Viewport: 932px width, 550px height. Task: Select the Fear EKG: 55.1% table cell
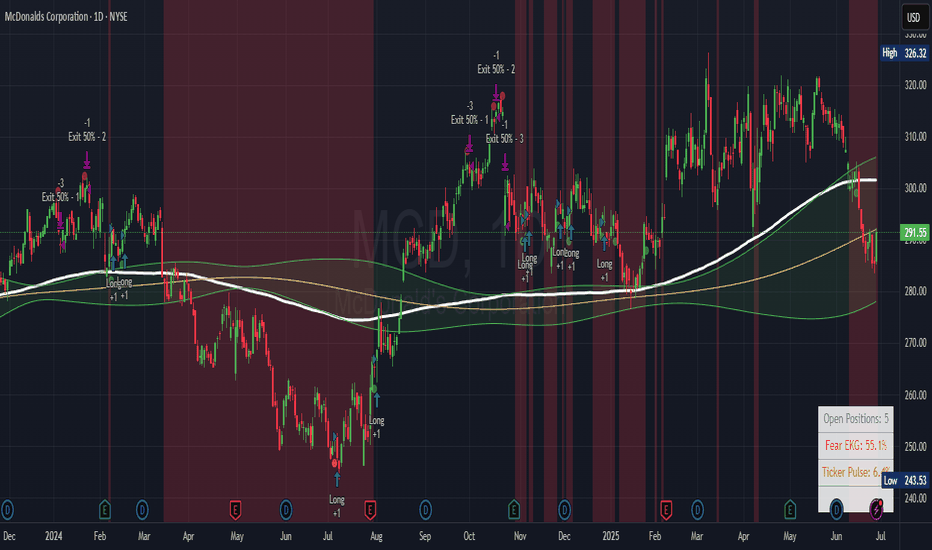[855, 445]
